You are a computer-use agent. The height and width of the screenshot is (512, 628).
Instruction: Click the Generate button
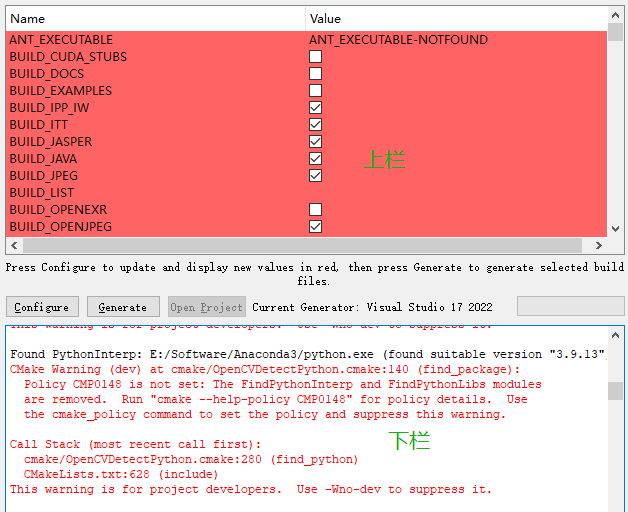[x=123, y=307]
